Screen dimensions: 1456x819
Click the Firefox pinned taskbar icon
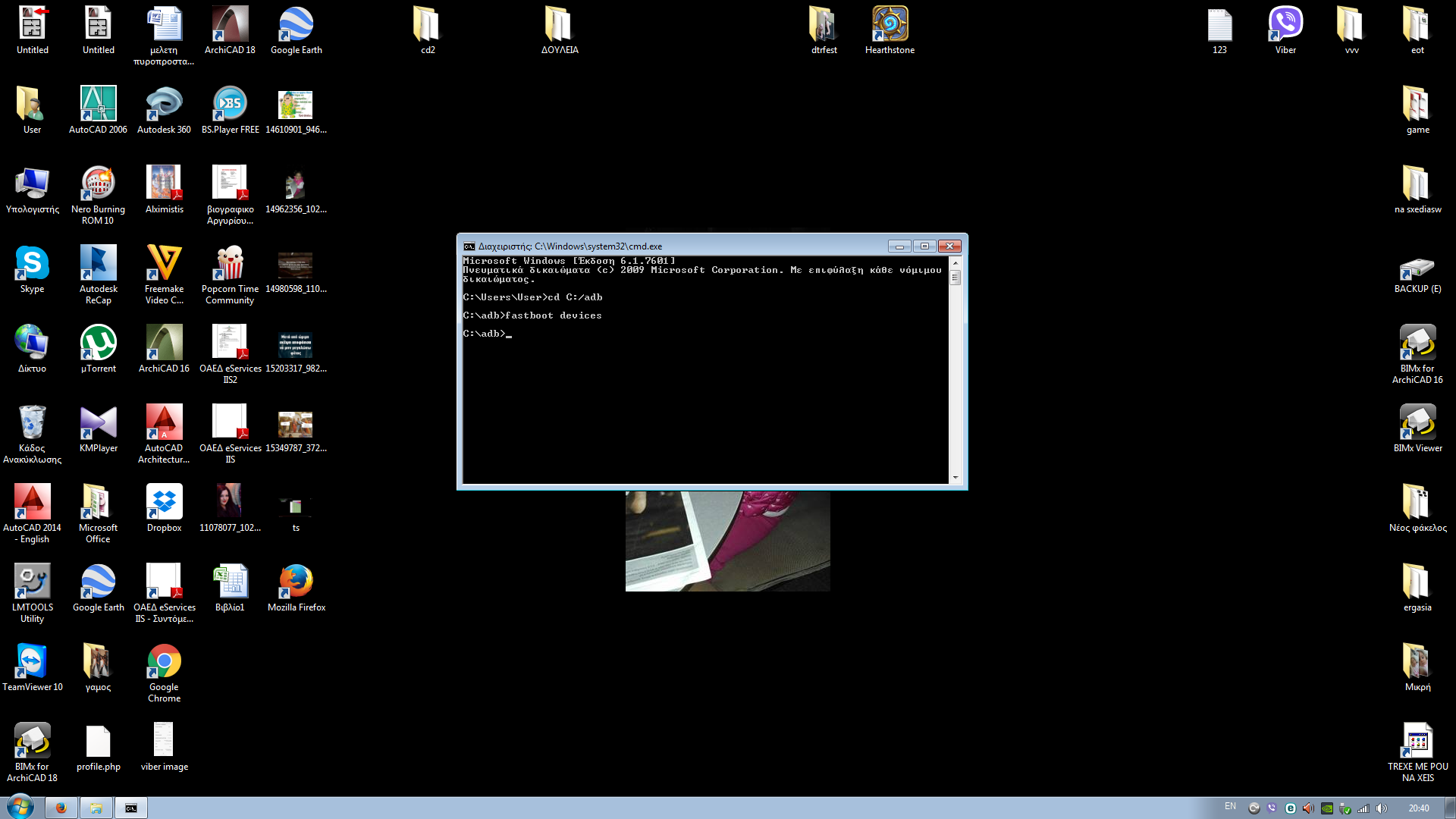point(61,808)
